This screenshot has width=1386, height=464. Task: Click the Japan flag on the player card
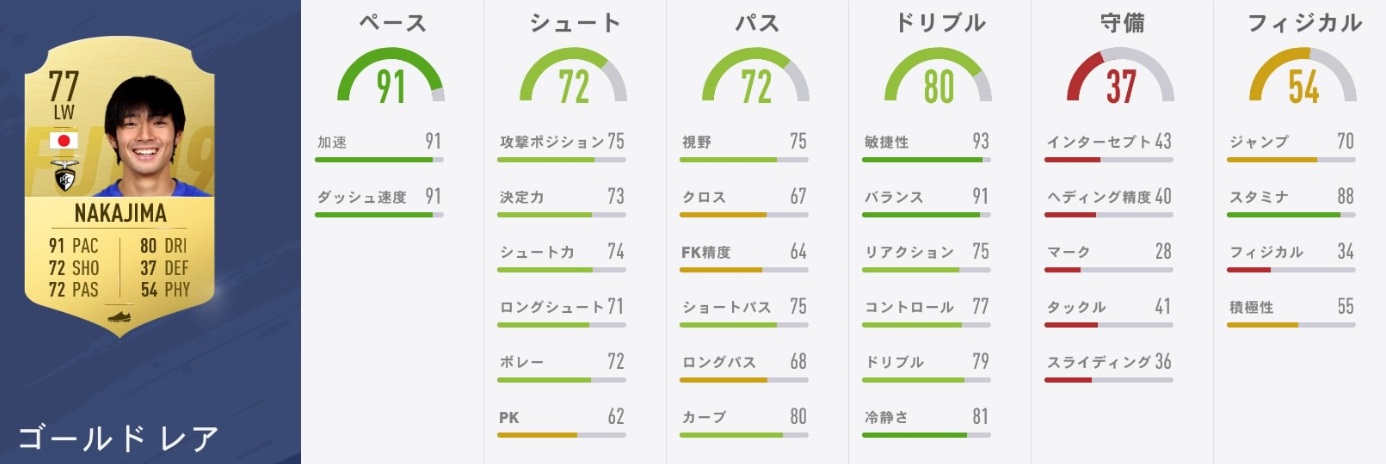click(x=64, y=140)
